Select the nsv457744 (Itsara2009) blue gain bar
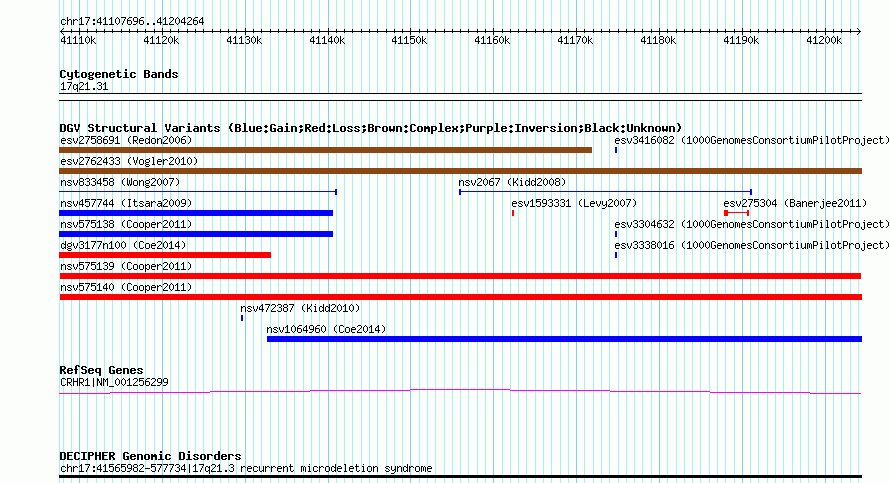Screen dimensions: 890x483 [196, 213]
